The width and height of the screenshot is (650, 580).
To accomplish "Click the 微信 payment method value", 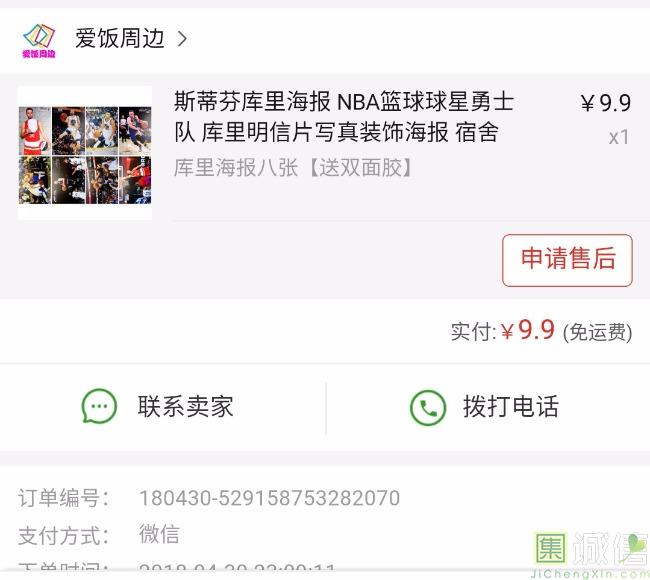I will pyautogui.click(x=159, y=534).
